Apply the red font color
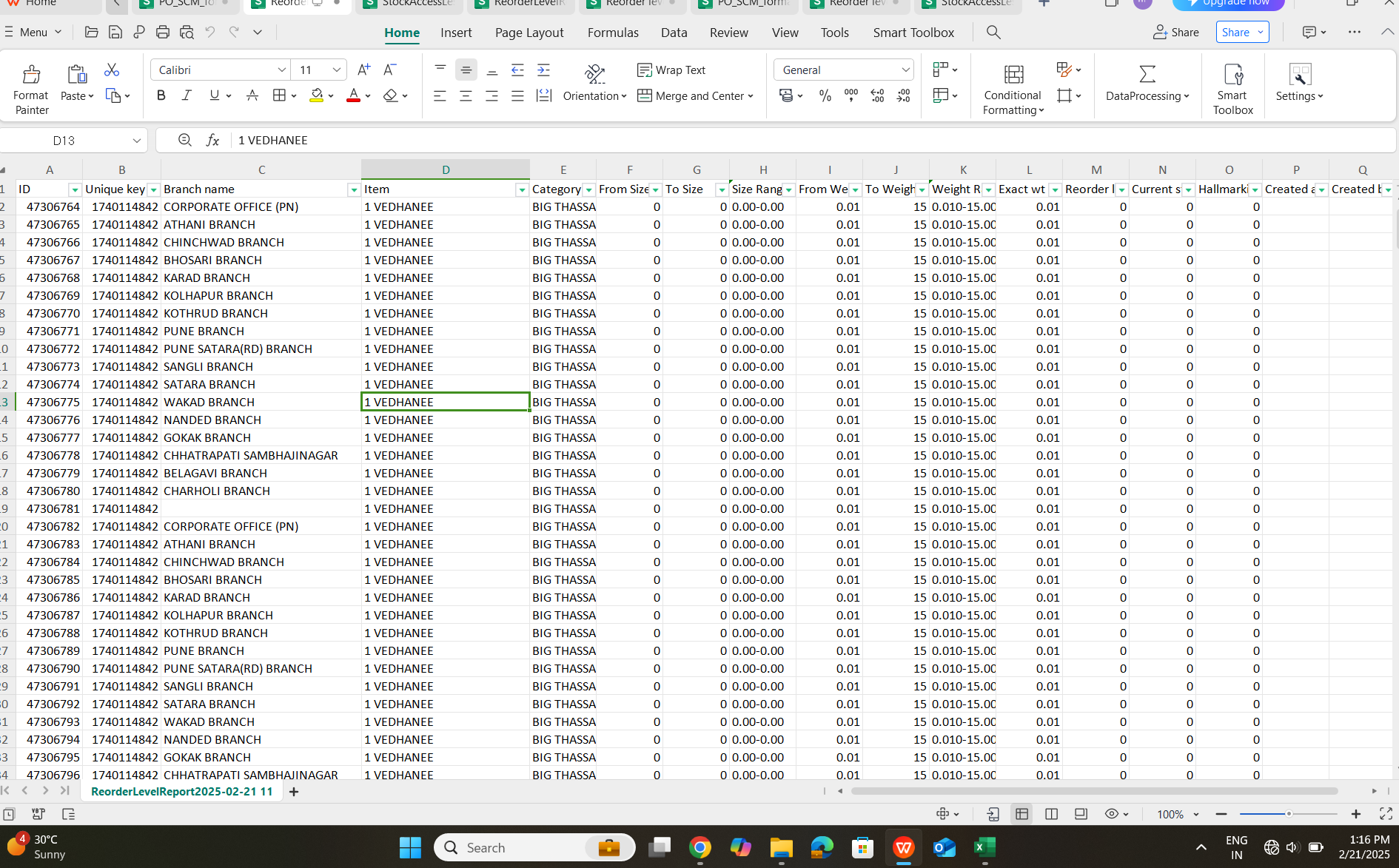Screen dimensions: 1399x868 coord(354,95)
